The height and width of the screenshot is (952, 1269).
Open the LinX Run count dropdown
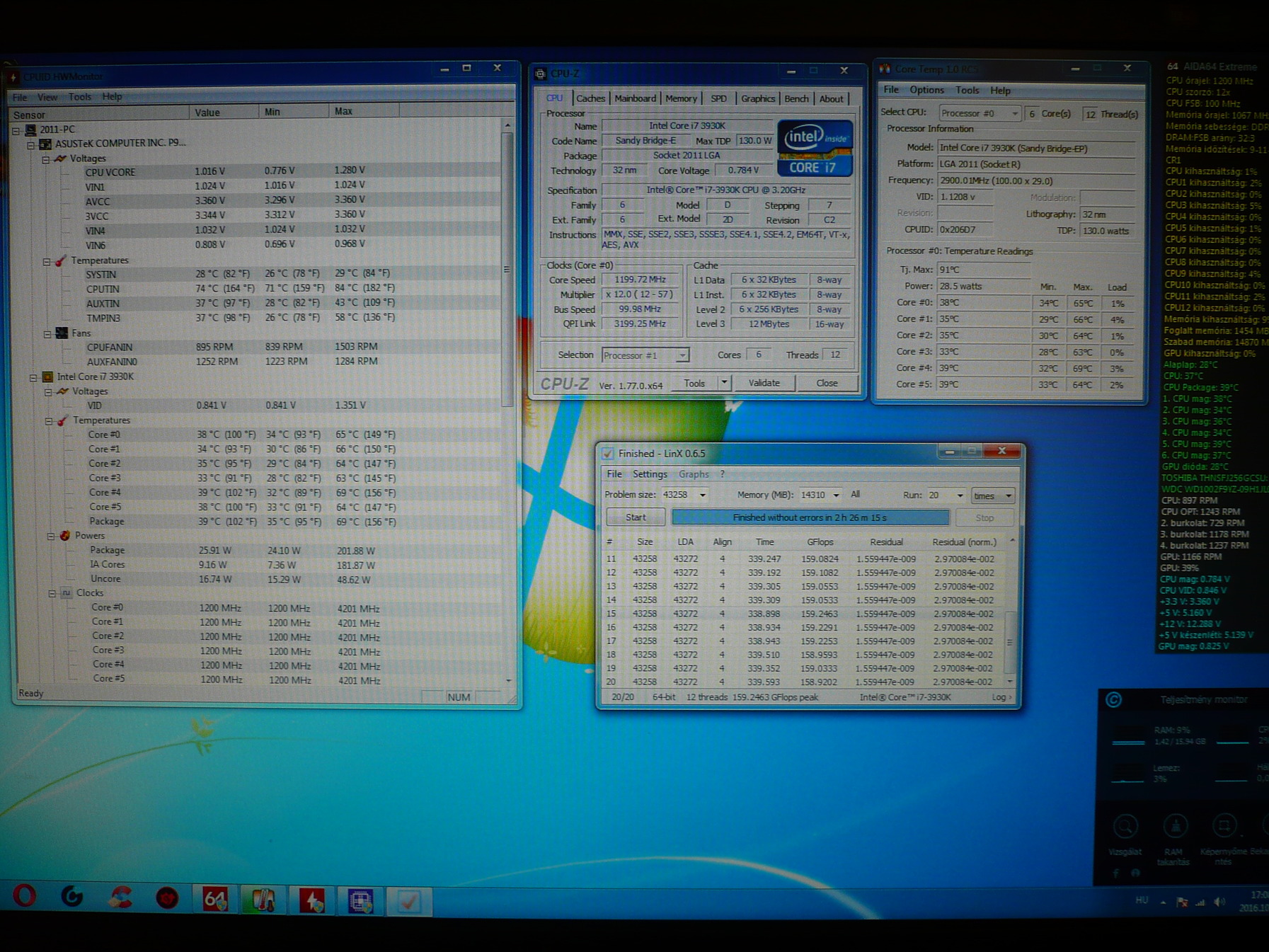coord(960,495)
